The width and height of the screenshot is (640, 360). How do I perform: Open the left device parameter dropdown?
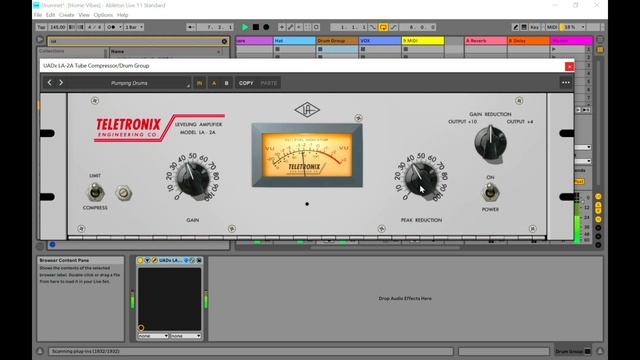[x=153, y=336]
